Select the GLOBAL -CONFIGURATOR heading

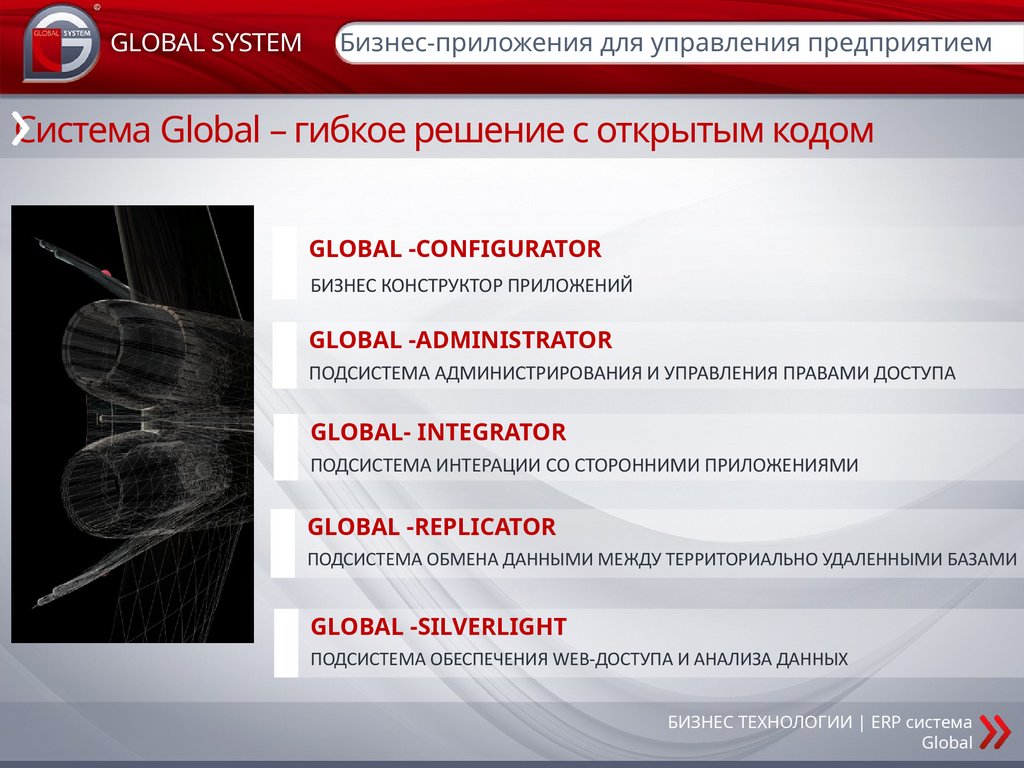[x=455, y=249]
